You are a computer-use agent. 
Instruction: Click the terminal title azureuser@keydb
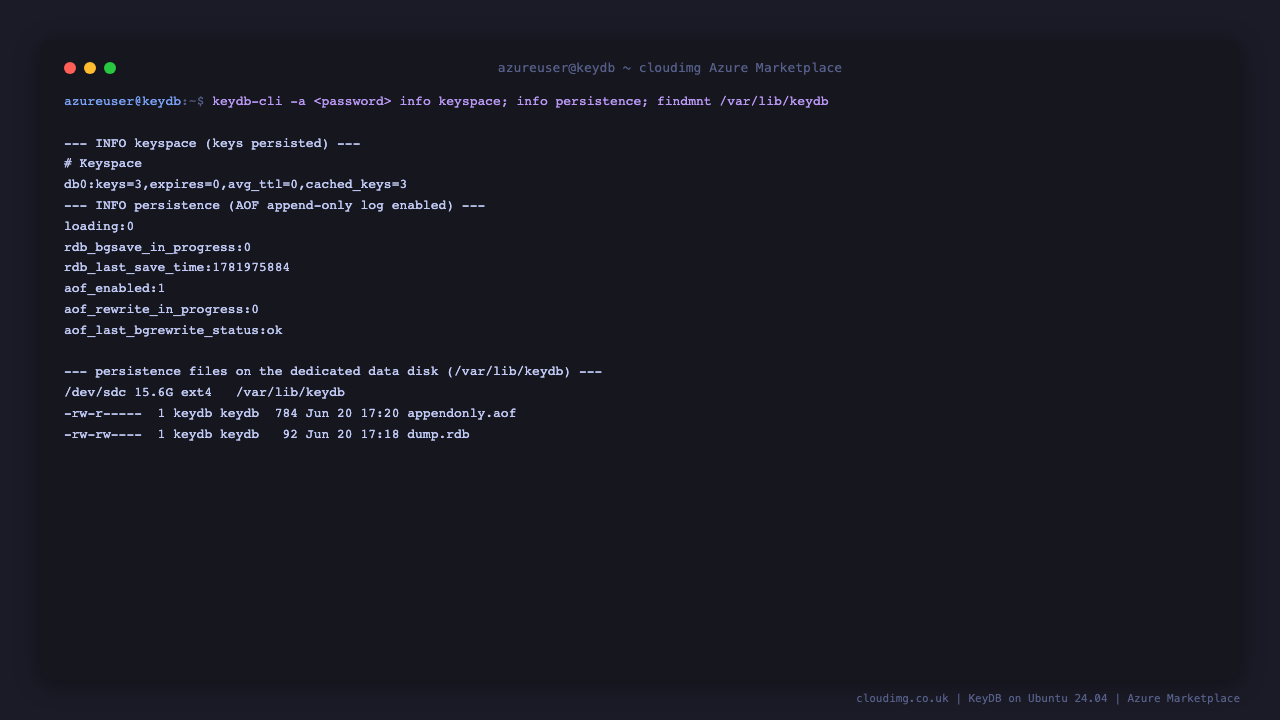670,68
